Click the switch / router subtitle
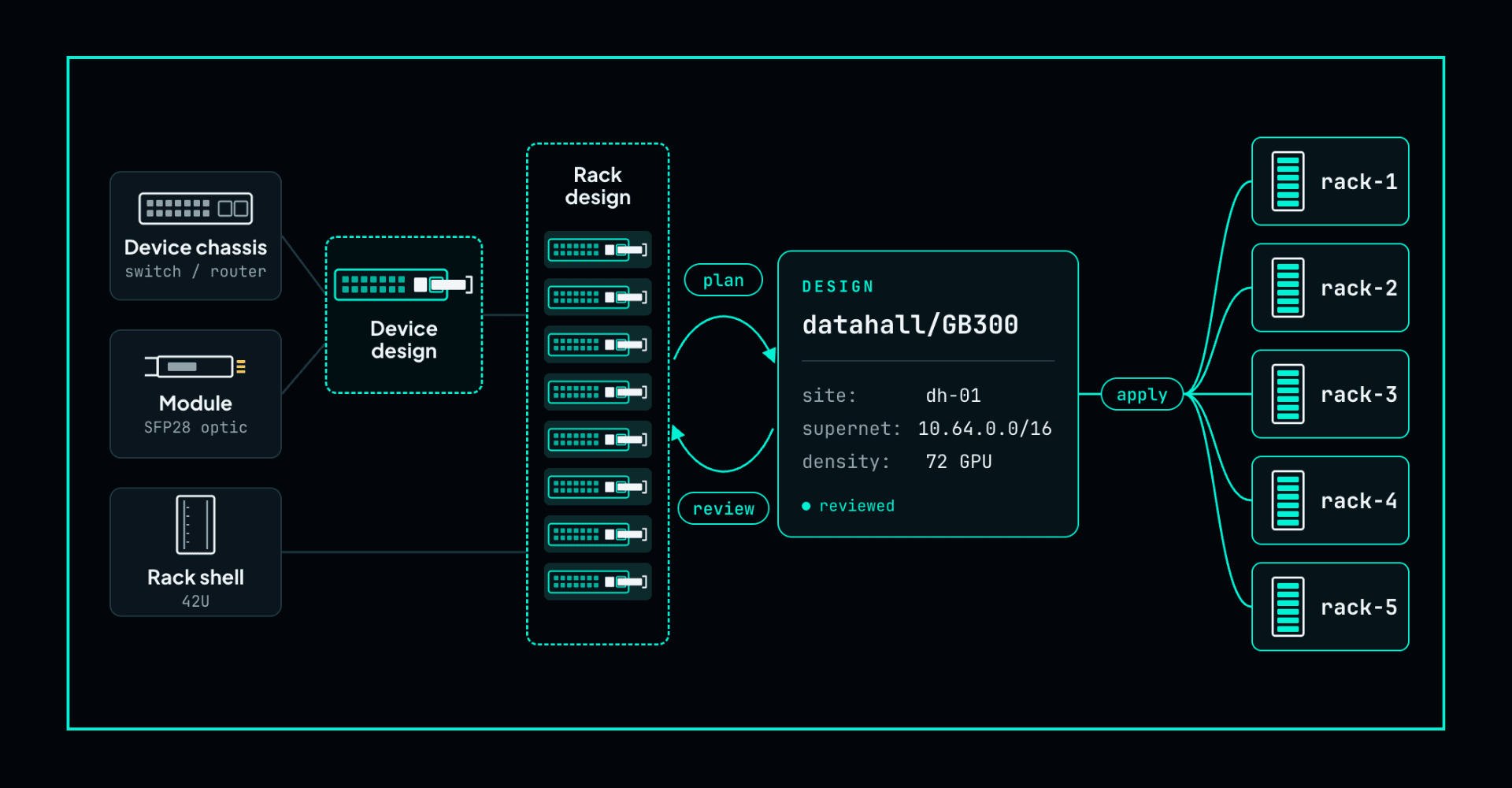 [195, 271]
